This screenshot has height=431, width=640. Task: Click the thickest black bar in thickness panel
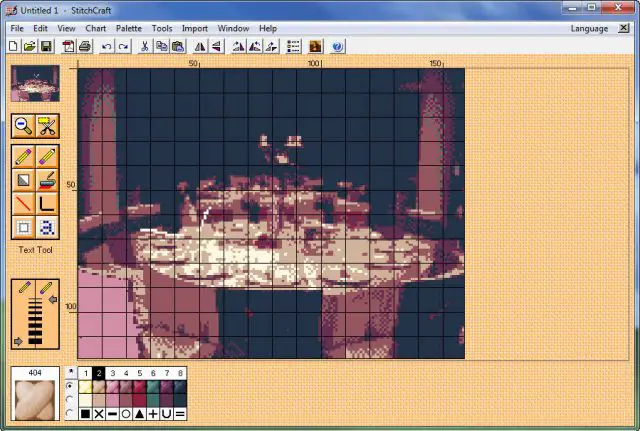[35, 341]
